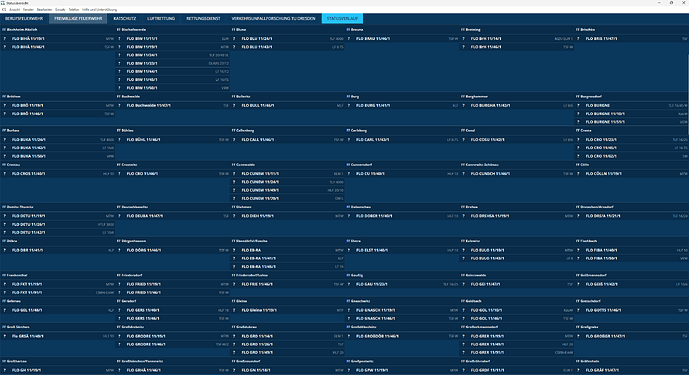Select vehicle FLO BURGNE without number
The width and height of the screenshot is (689, 375).
click(597, 106)
